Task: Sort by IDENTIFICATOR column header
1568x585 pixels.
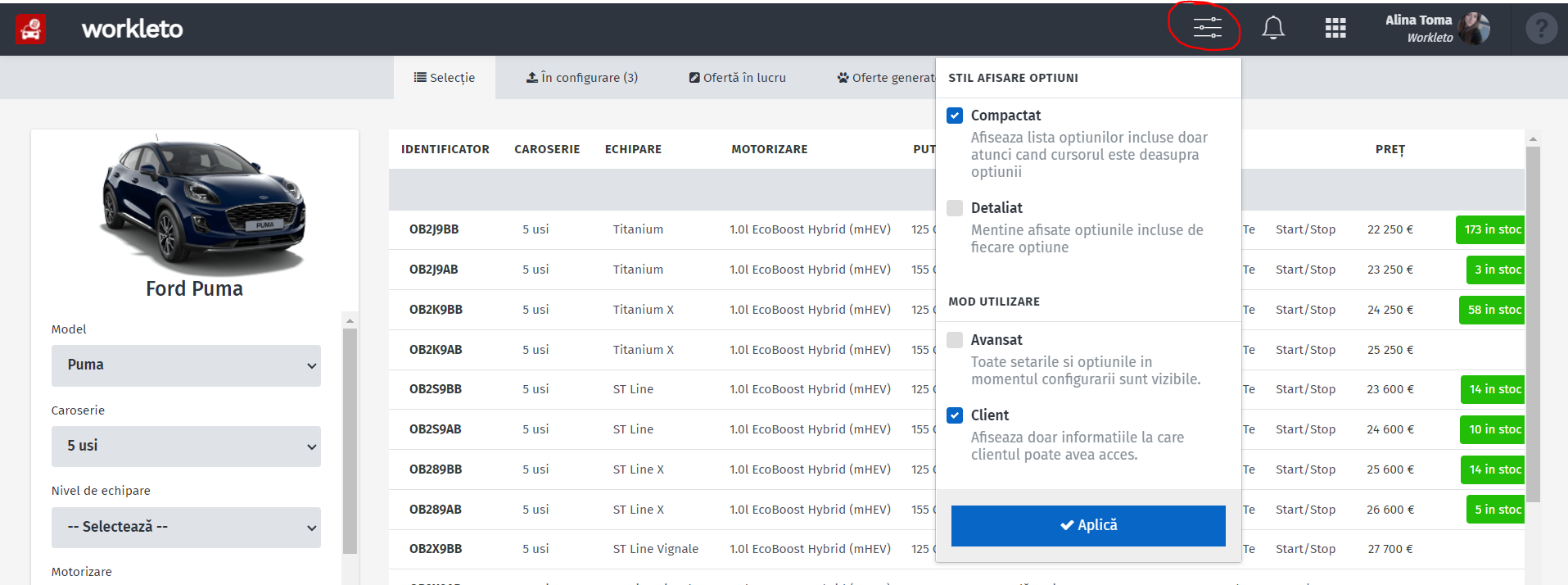Action: coord(445,149)
